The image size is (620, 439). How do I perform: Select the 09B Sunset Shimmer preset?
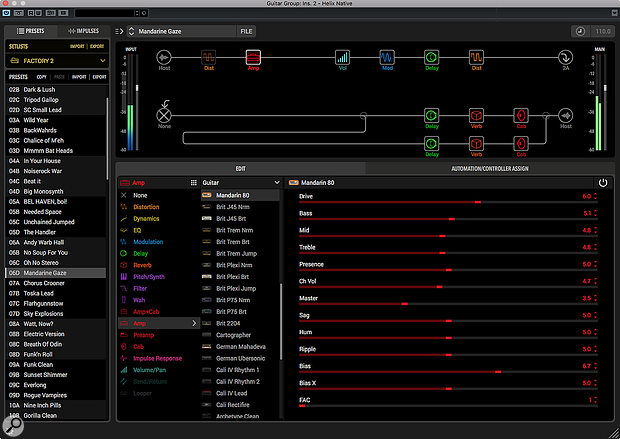pos(56,375)
